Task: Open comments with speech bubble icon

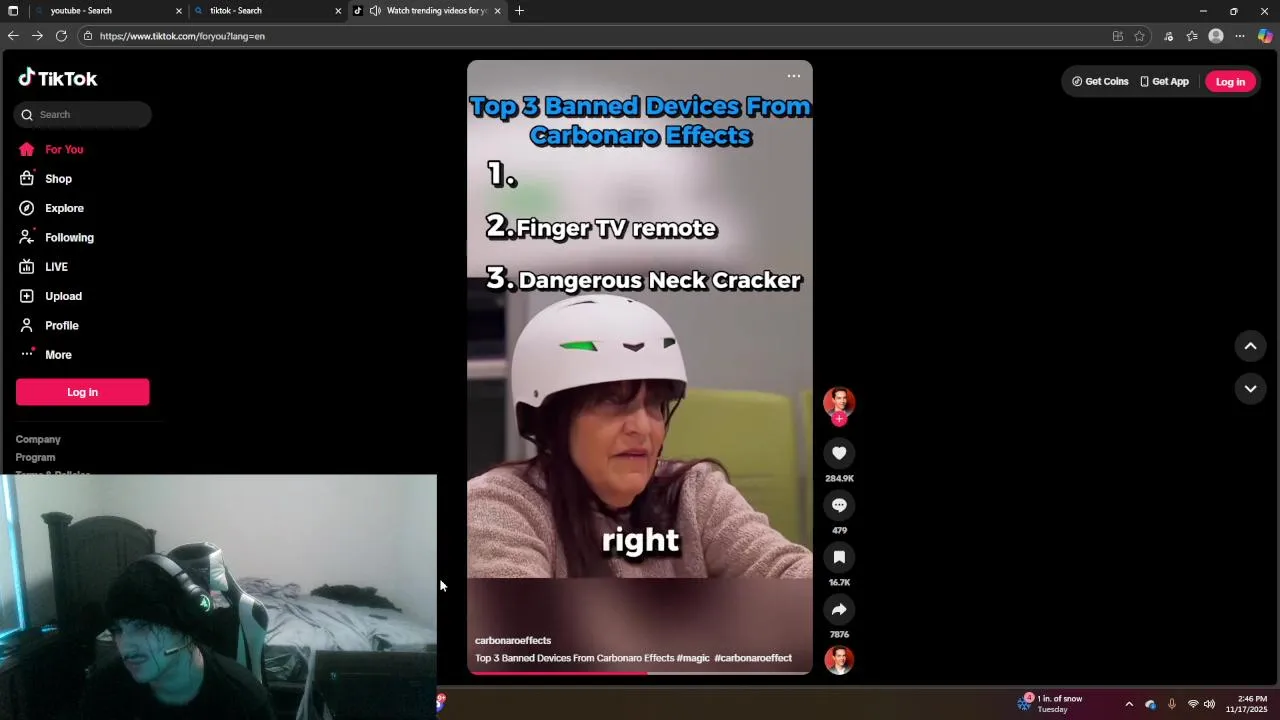Action: [x=839, y=505]
